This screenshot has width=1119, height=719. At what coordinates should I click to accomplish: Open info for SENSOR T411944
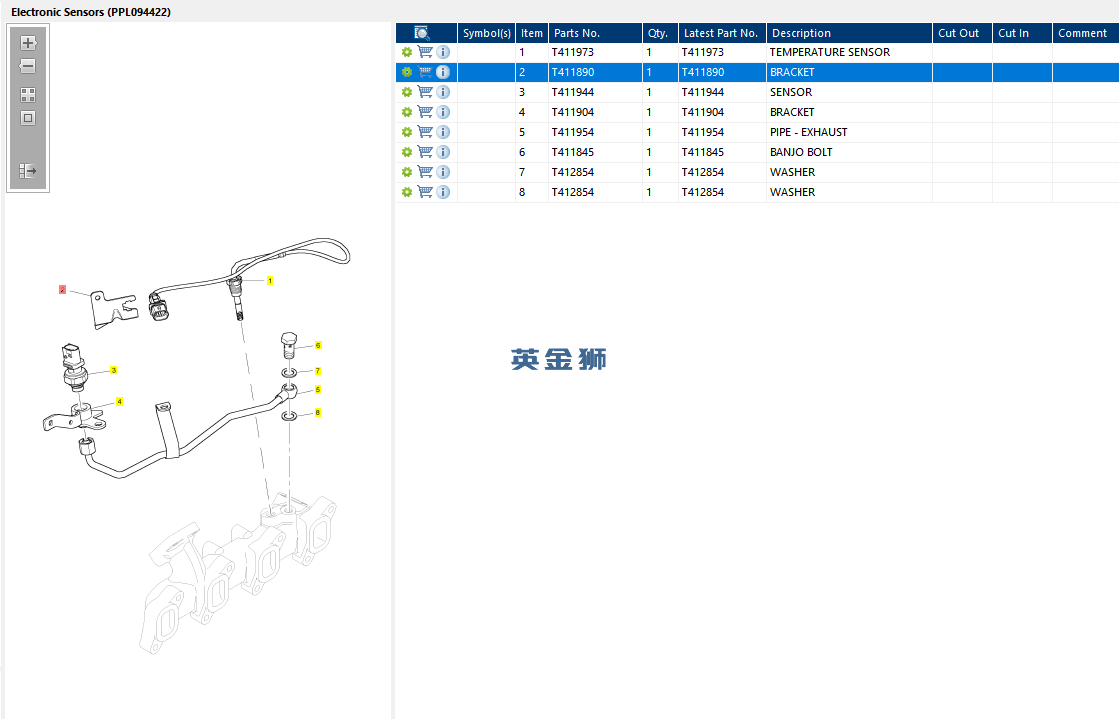point(443,92)
